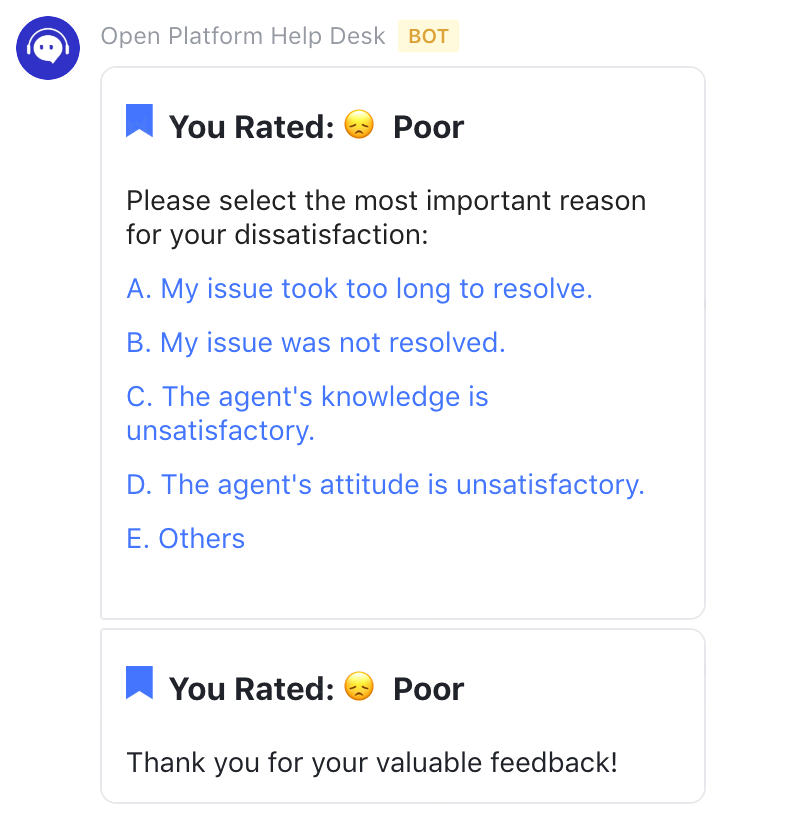Open the Open Platform Help Desk profile name
This screenshot has width=788, height=814.
click(242, 37)
